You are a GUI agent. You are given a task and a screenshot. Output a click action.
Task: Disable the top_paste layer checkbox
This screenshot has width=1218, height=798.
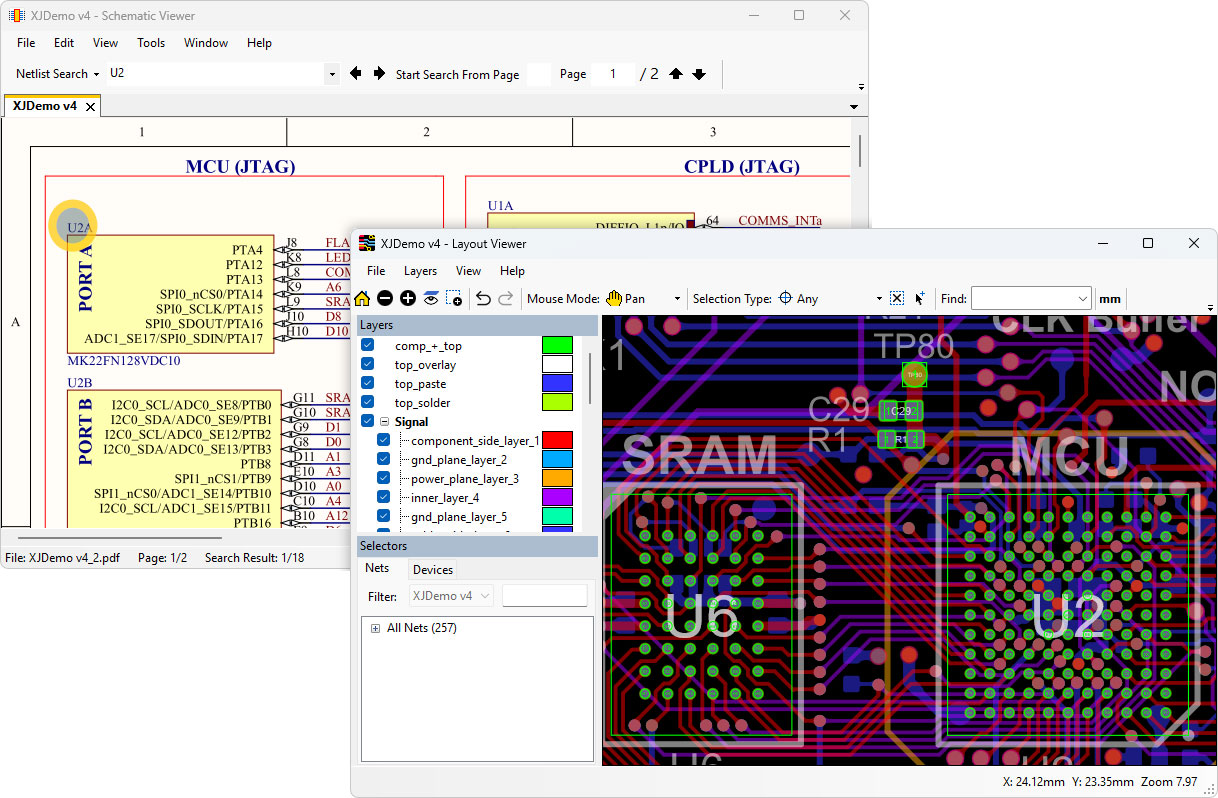click(367, 384)
